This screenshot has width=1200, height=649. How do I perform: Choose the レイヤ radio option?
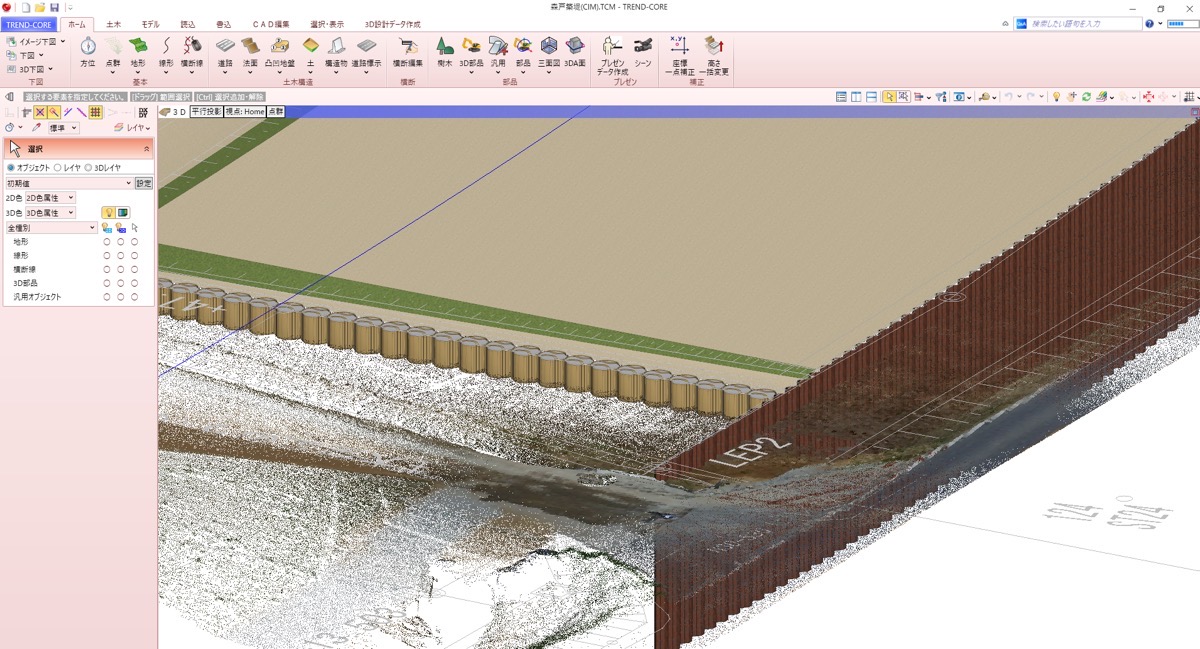57,168
